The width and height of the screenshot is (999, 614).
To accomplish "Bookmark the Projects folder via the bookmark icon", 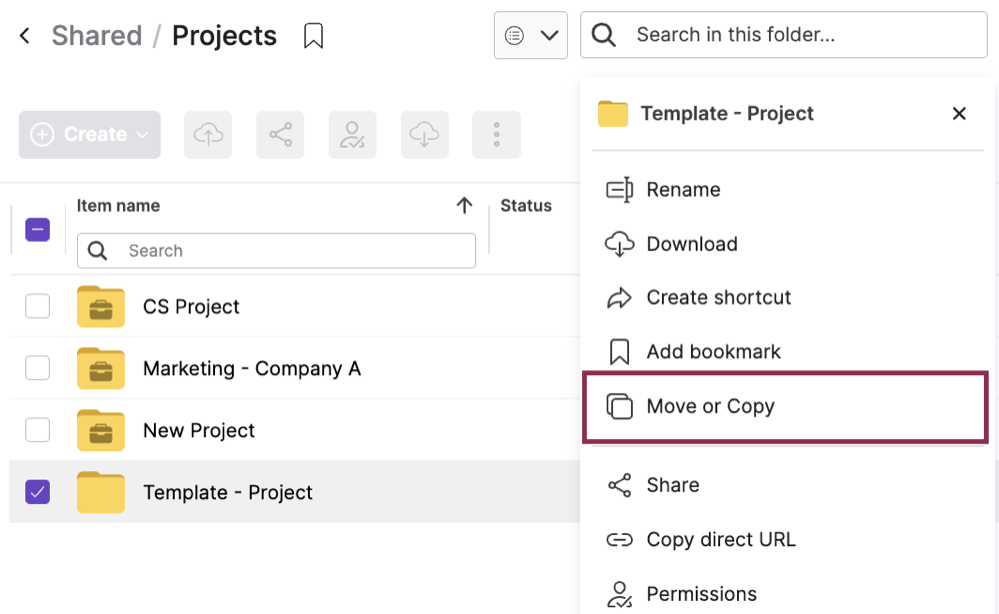I will (x=313, y=34).
